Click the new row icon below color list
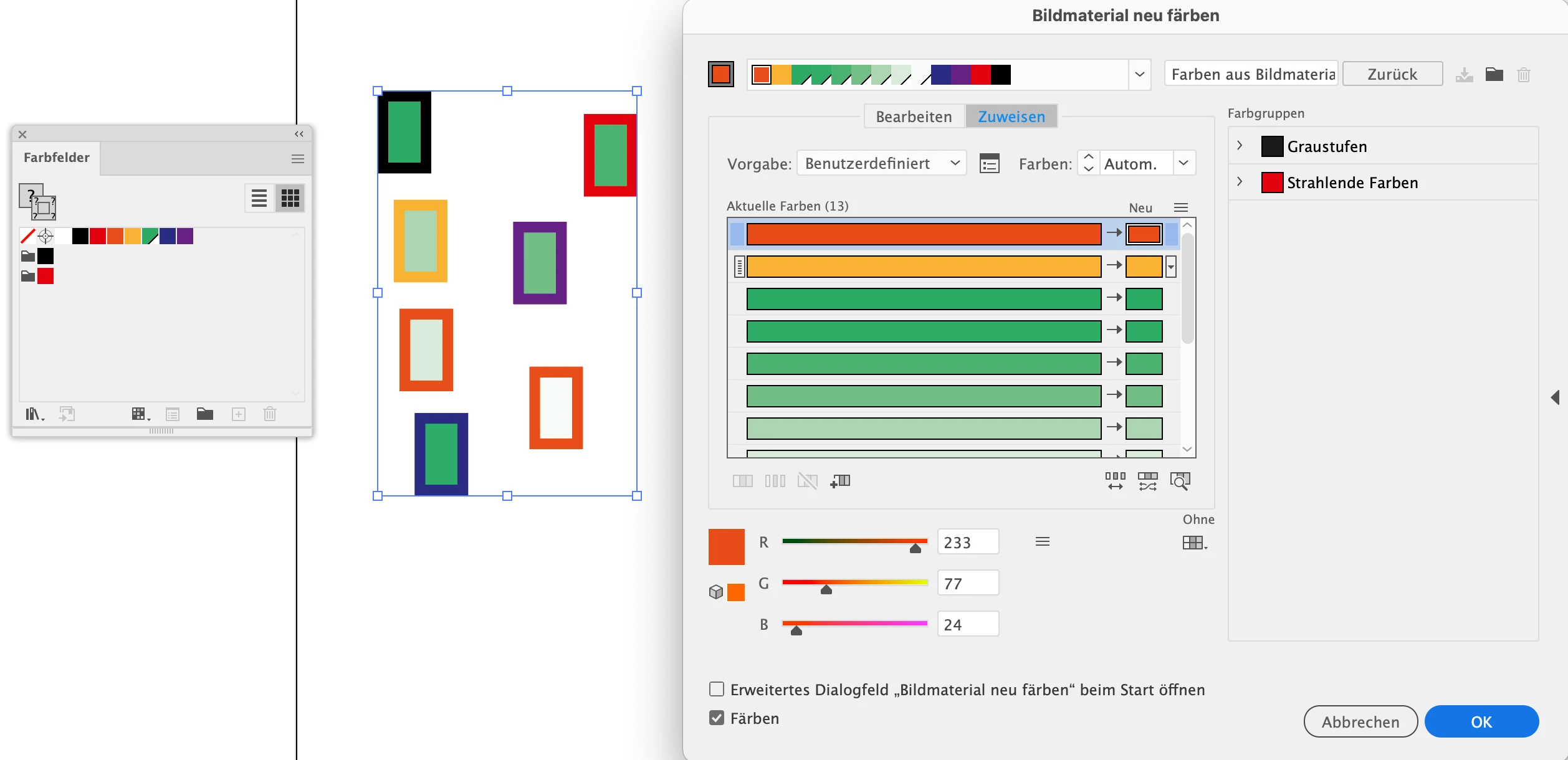Screen dimensions: 1568x760 tap(840, 481)
